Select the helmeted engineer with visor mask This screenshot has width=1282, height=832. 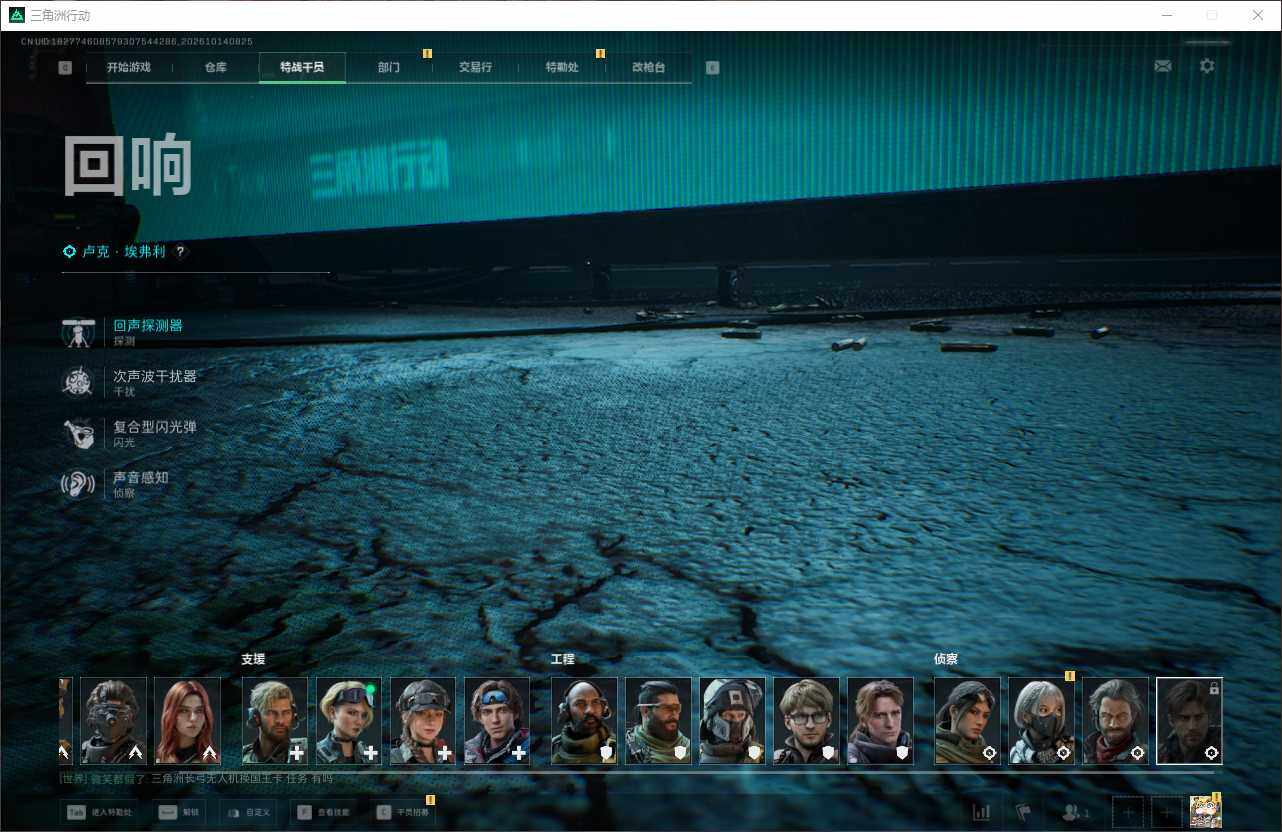click(x=733, y=721)
